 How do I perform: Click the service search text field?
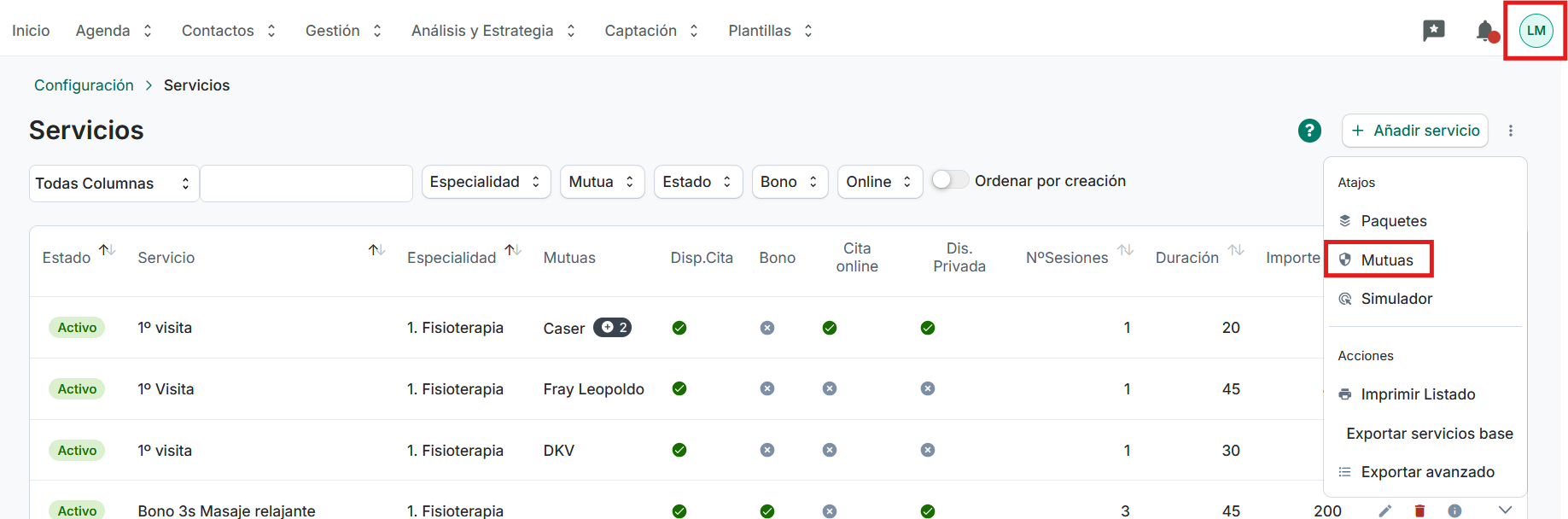click(306, 184)
